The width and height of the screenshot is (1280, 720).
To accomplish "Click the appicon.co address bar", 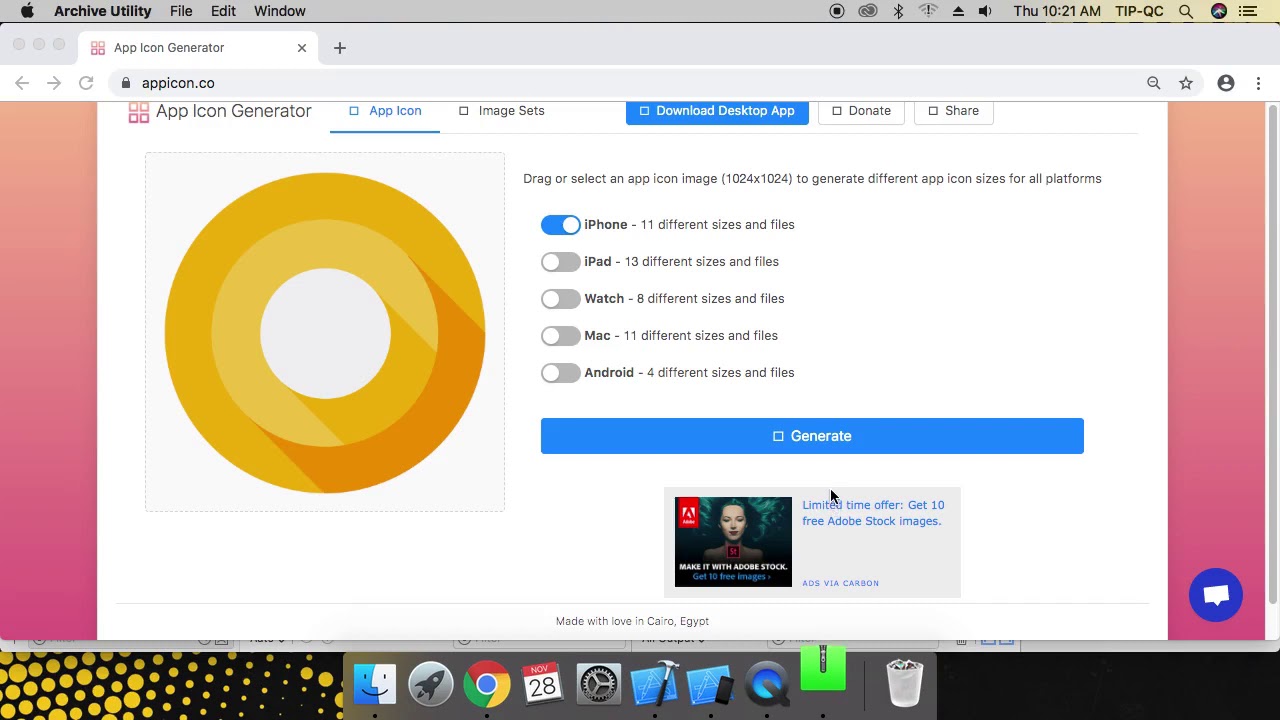I will point(630,83).
